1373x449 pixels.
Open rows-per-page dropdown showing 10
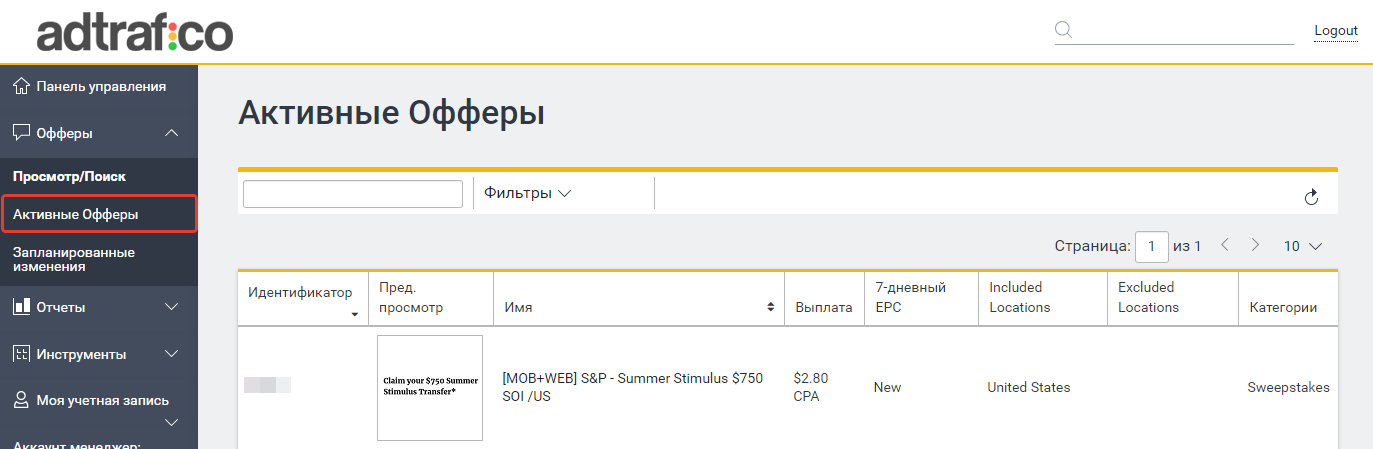click(1303, 245)
